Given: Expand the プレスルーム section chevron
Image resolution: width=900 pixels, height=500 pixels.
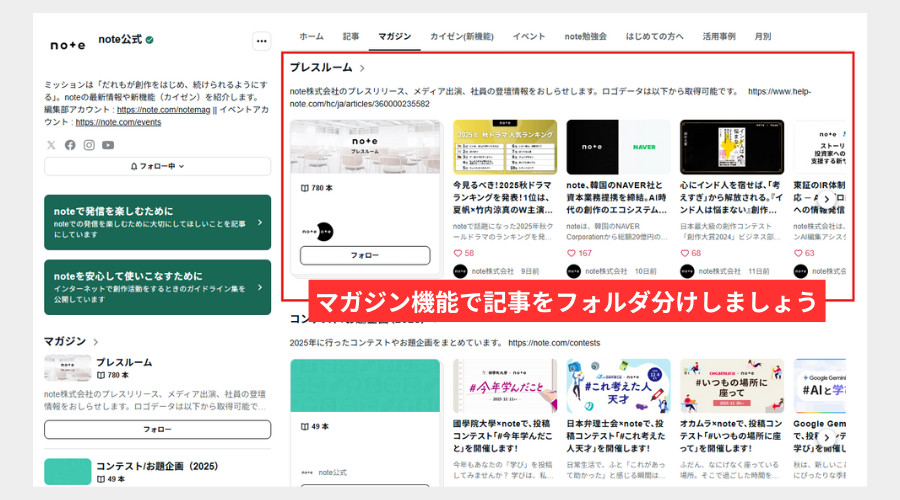Looking at the screenshot, I should [363, 68].
